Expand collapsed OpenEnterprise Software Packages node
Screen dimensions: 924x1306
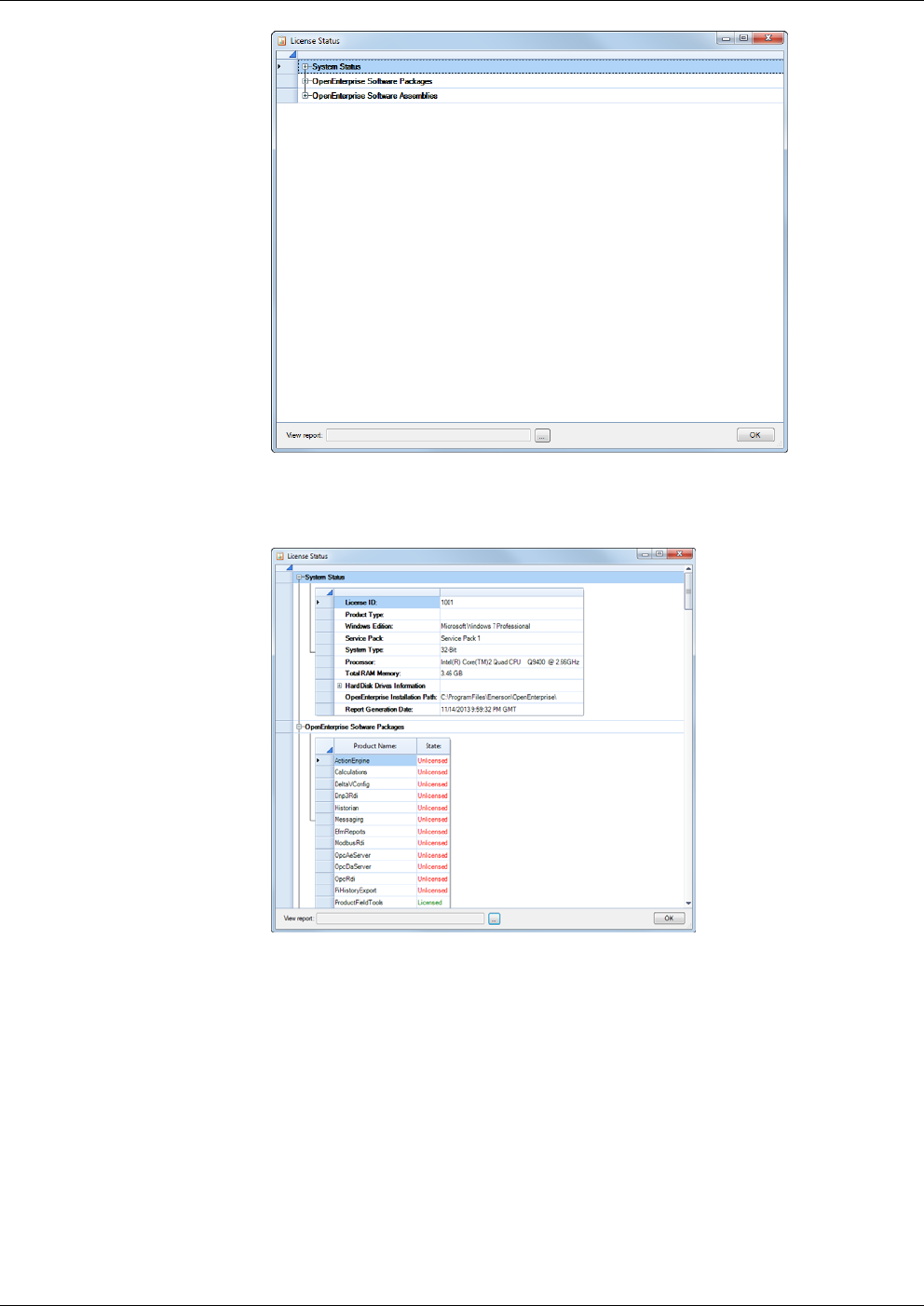[305, 81]
